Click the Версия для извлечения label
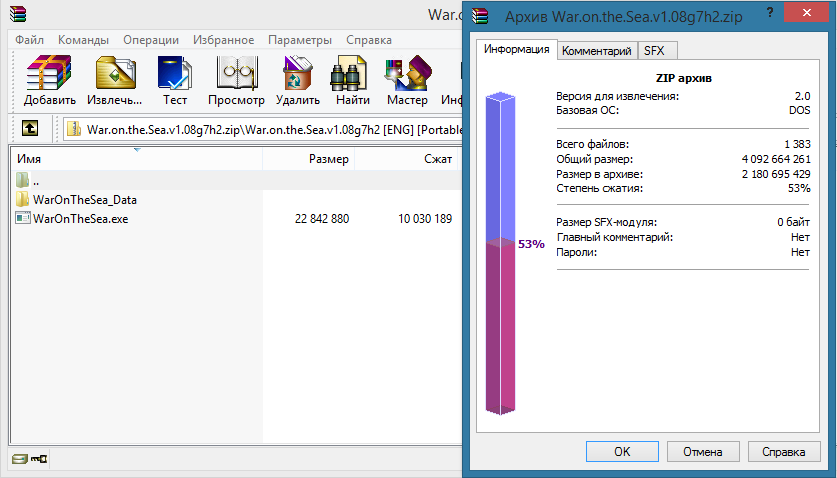This screenshot has height=478, width=837. point(618,97)
